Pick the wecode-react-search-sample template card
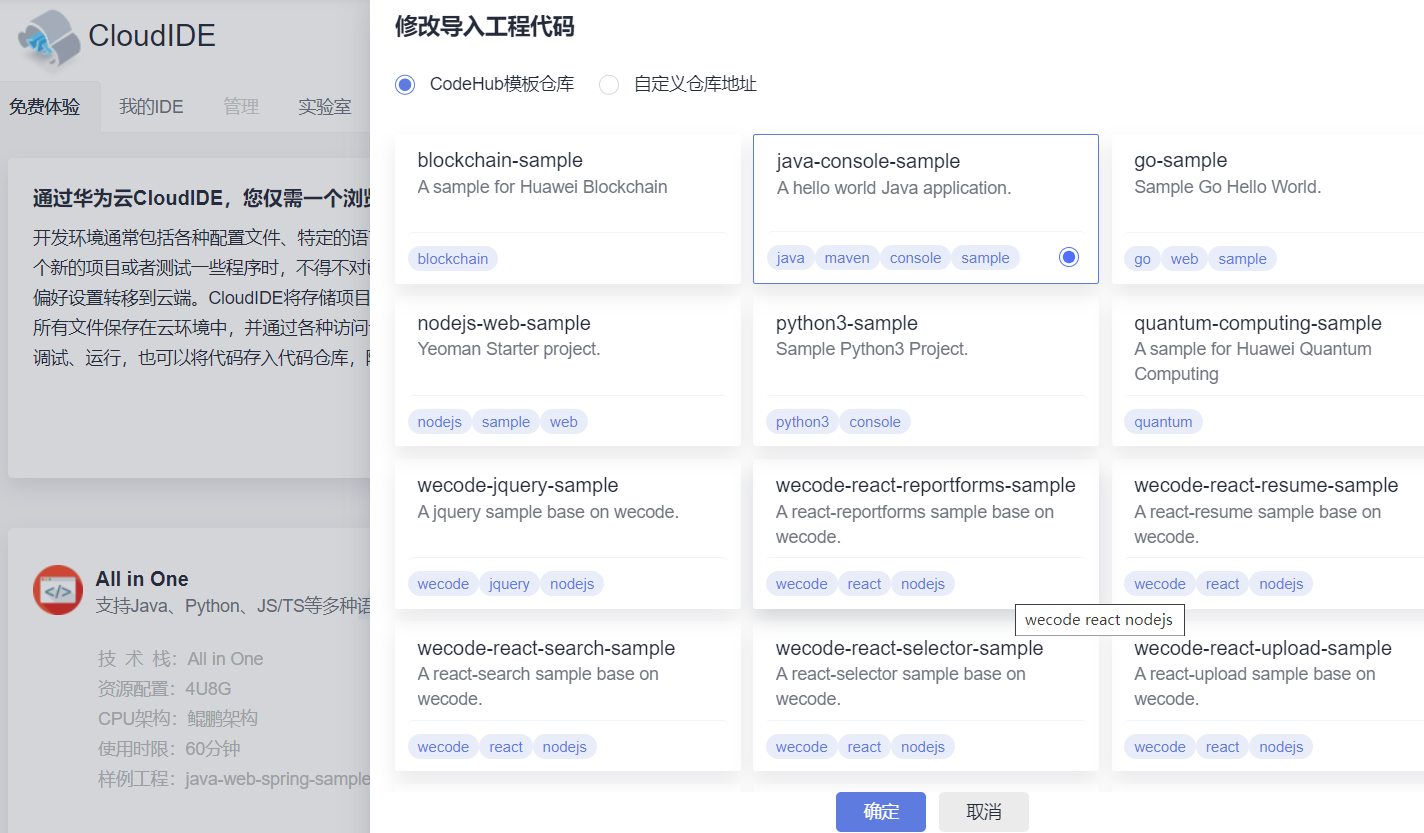This screenshot has height=833, width=1424. [568, 697]
